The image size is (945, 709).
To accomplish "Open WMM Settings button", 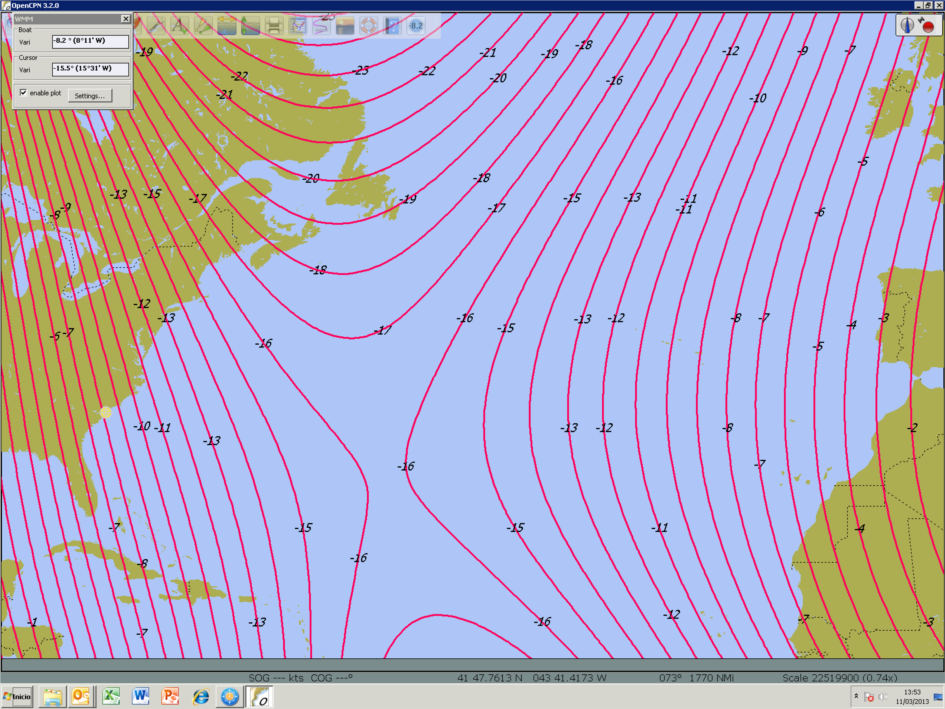I will tap(90, 95).
